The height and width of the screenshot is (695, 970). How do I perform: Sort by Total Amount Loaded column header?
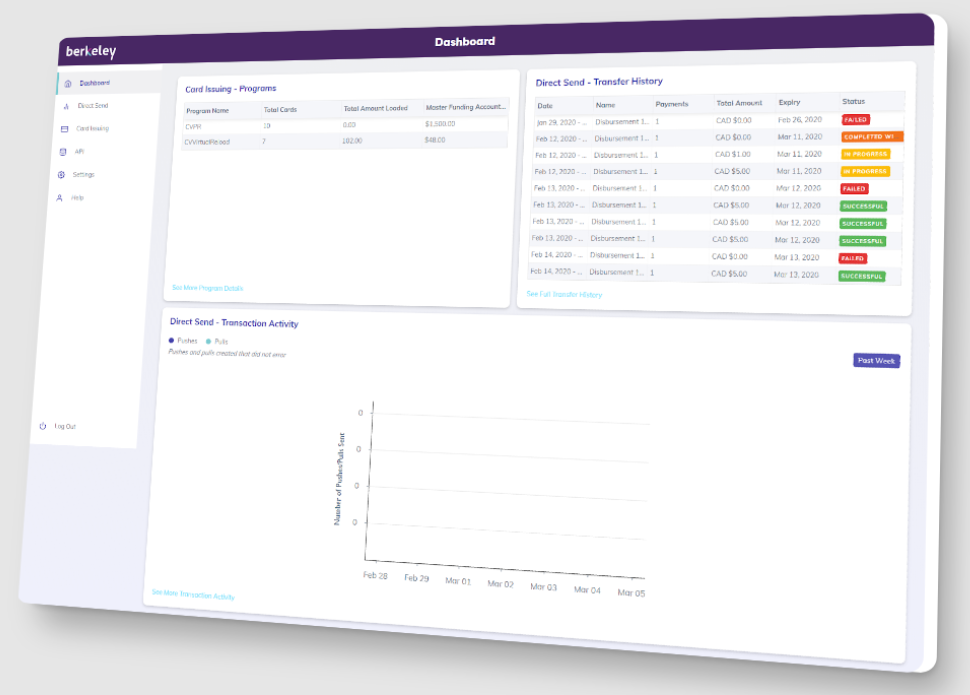(376, 108)
